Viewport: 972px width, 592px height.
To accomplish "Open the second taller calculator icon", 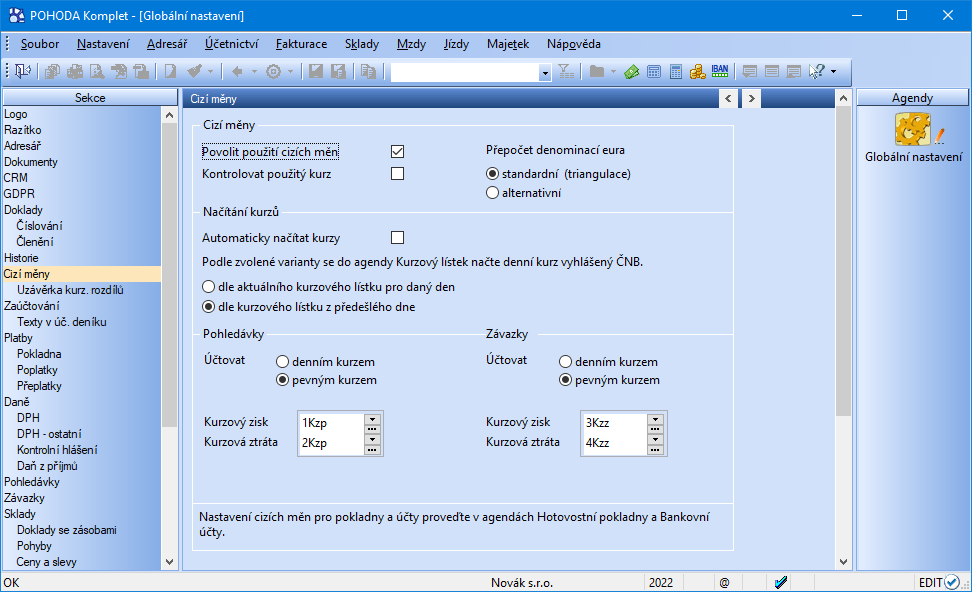I will pyautogui.click(x=676, y=72).
